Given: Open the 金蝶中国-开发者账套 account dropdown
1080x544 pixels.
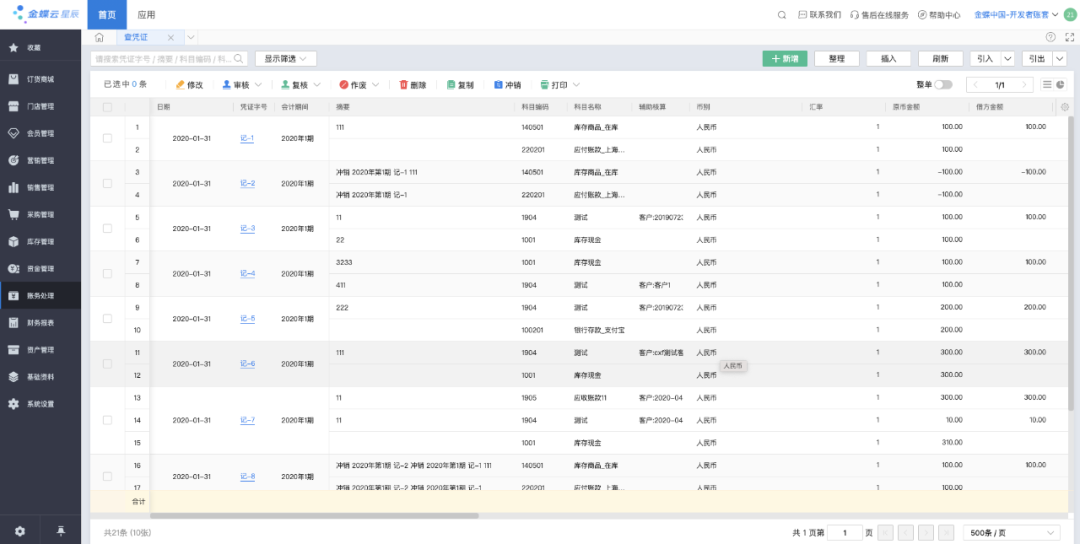Looking at the screenshot, I should (1016, 14).
